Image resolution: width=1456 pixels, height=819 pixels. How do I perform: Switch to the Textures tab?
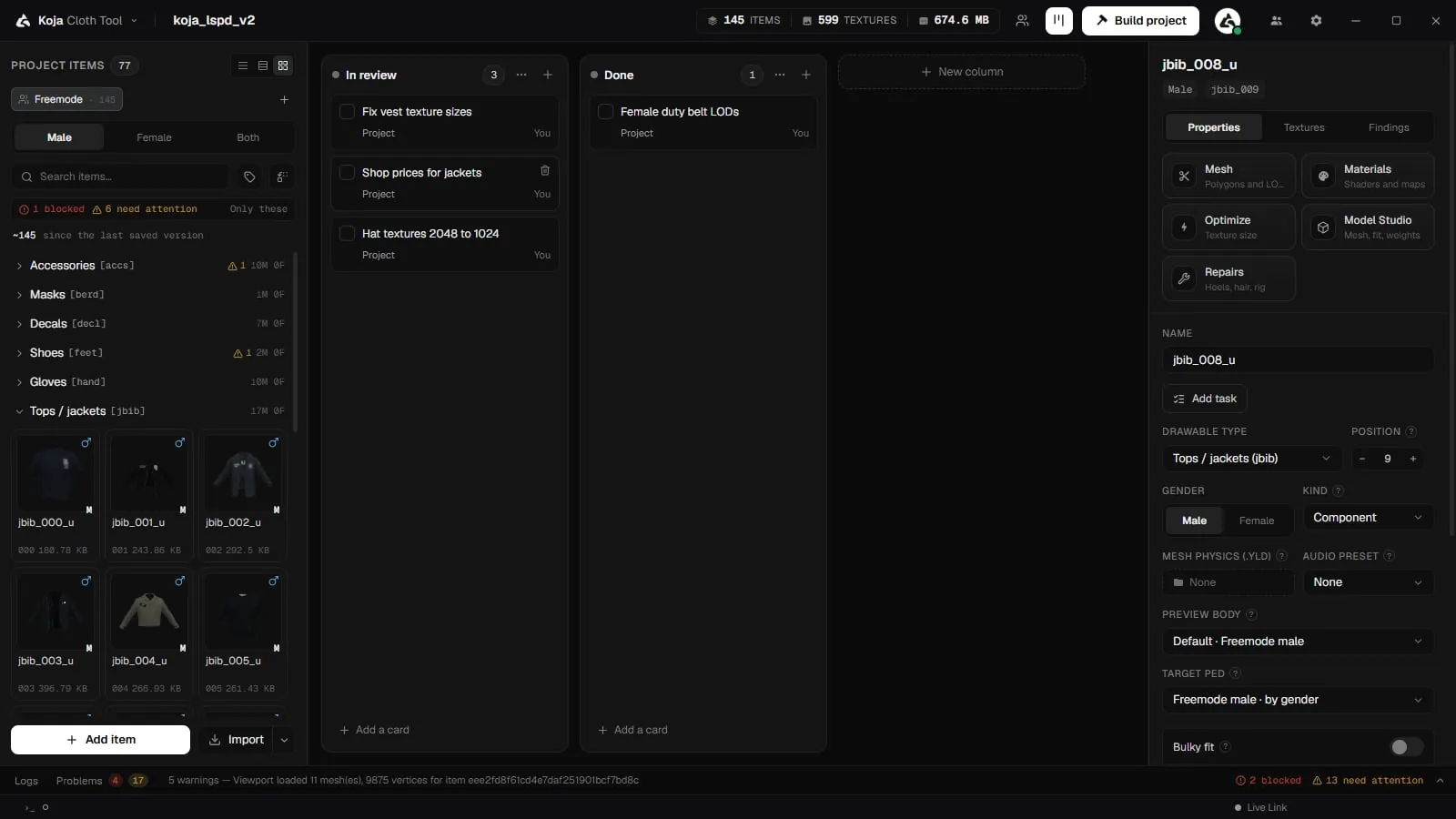coord(1304,127)
